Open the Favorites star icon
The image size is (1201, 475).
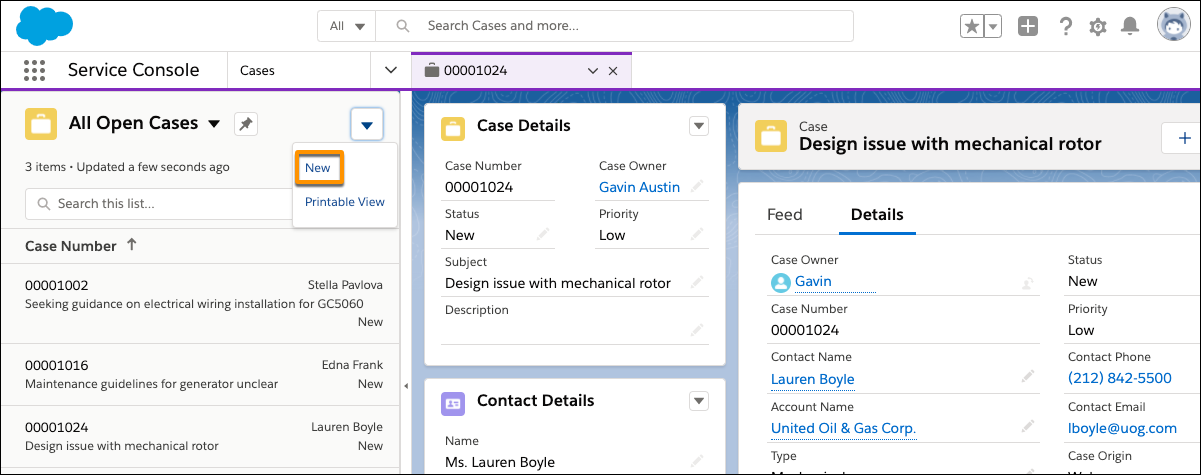tap(971, 27)
